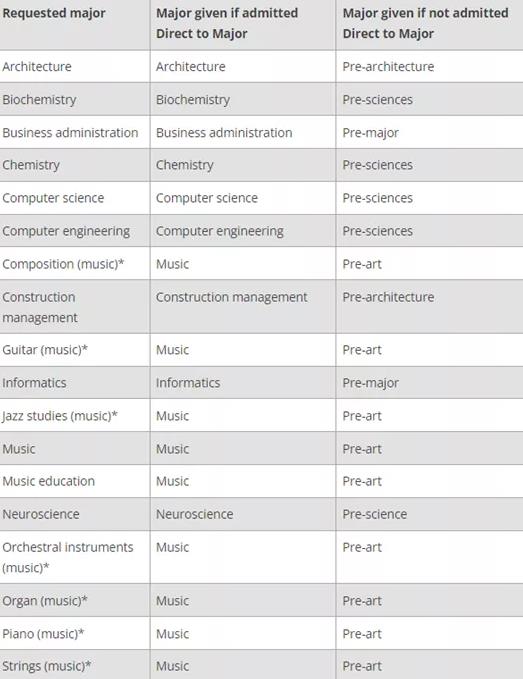Click Construction management in the middle column

point(232,297)
